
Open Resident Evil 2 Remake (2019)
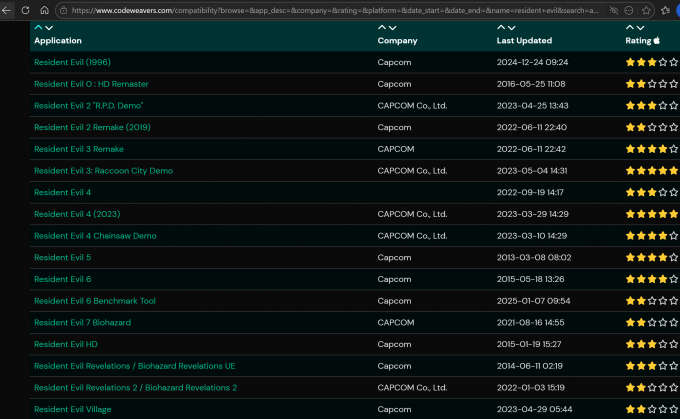[x=91, y=127]
